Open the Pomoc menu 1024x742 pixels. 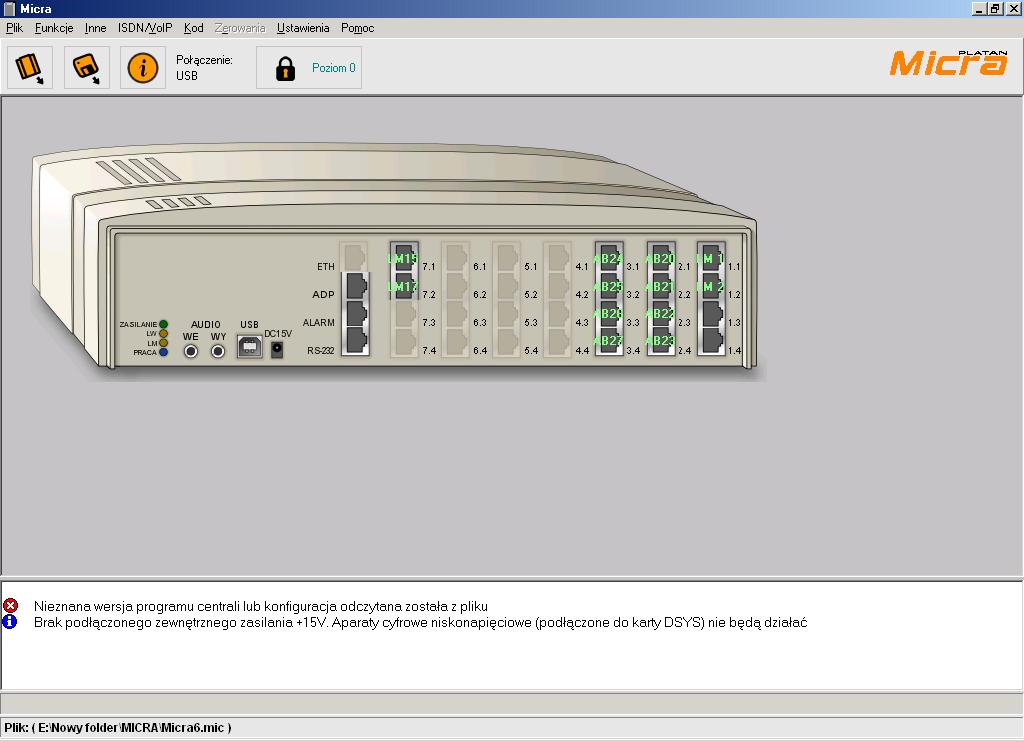(x=357, y=27)
